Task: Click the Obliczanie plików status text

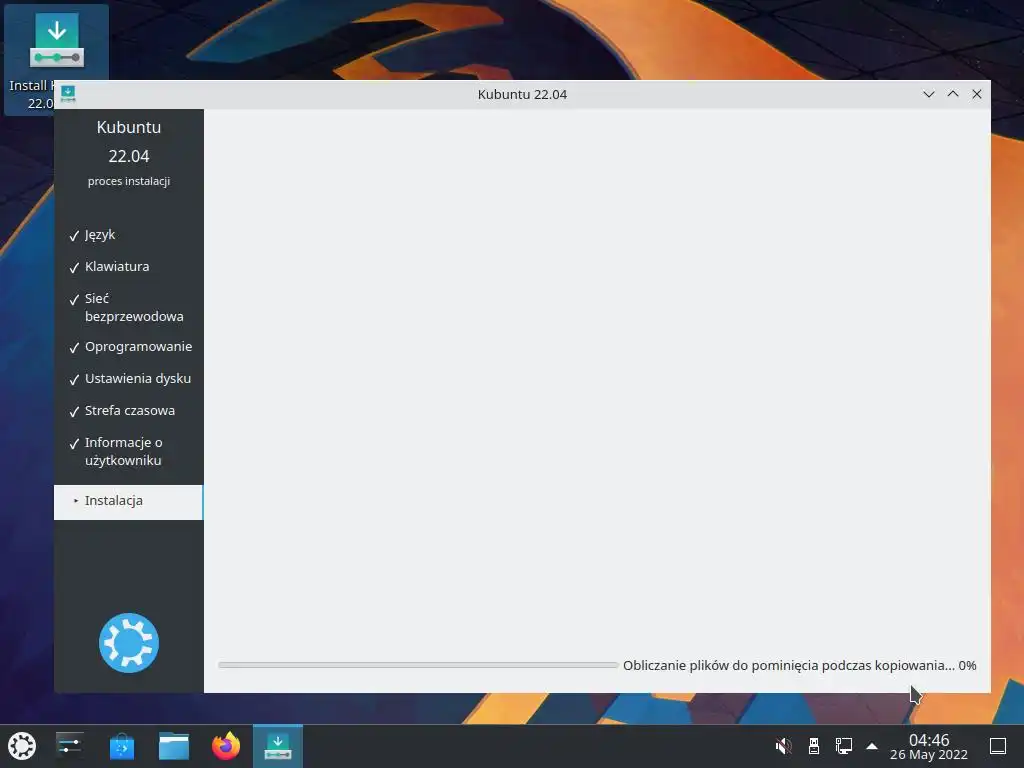Action: click(799, 665)
